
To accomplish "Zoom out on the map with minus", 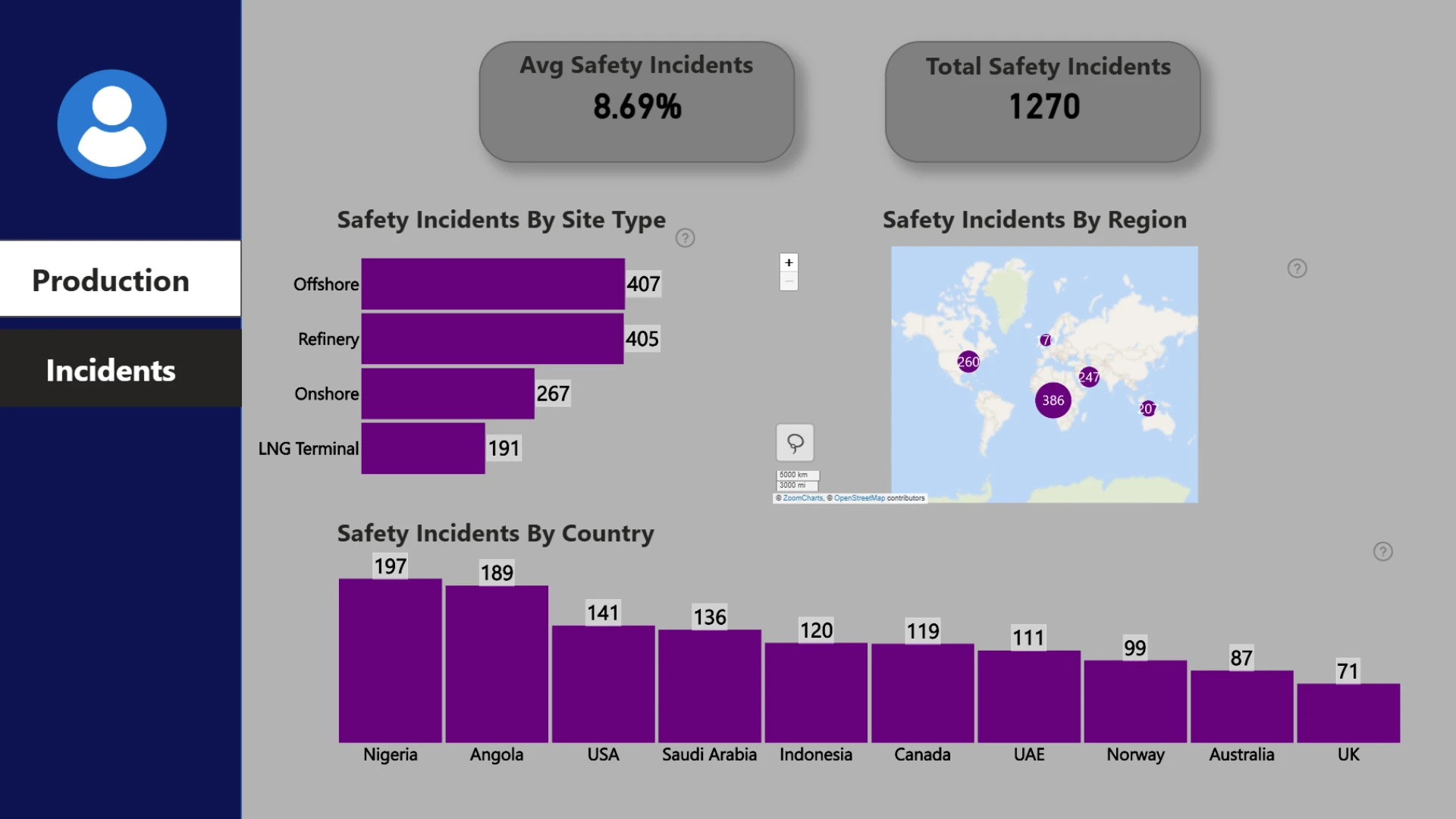I will click(x=789, y=281).
